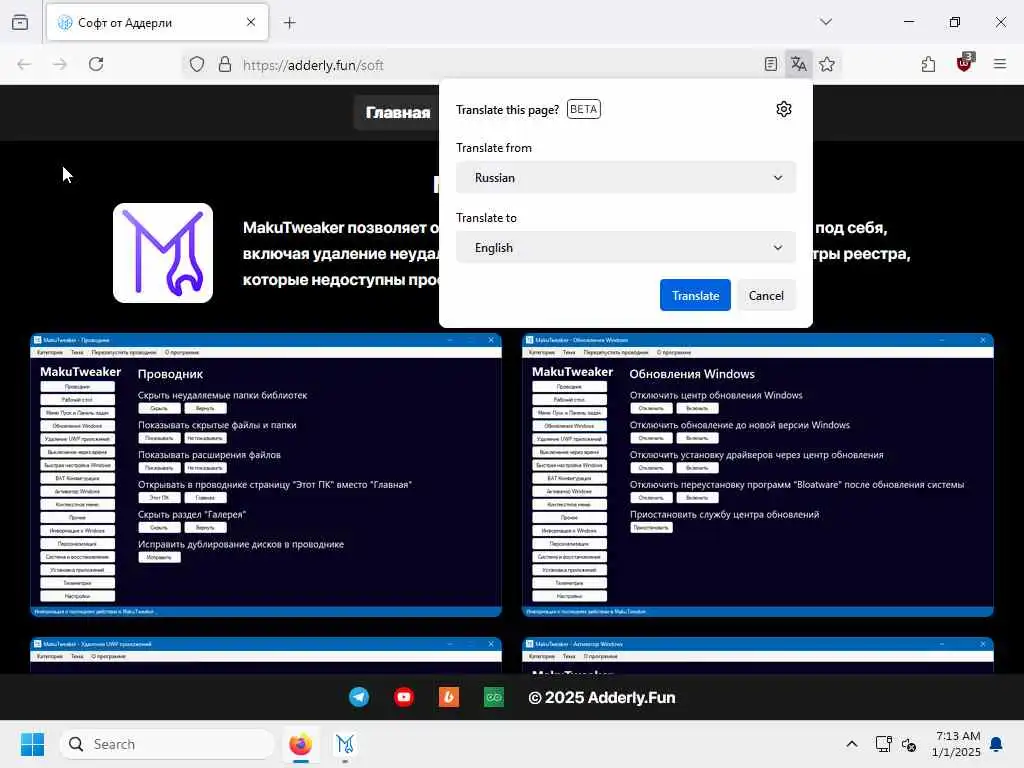Expand the list all tabs chevron
This screenshot has width=1024, height=768.
(x=826, y=22)
